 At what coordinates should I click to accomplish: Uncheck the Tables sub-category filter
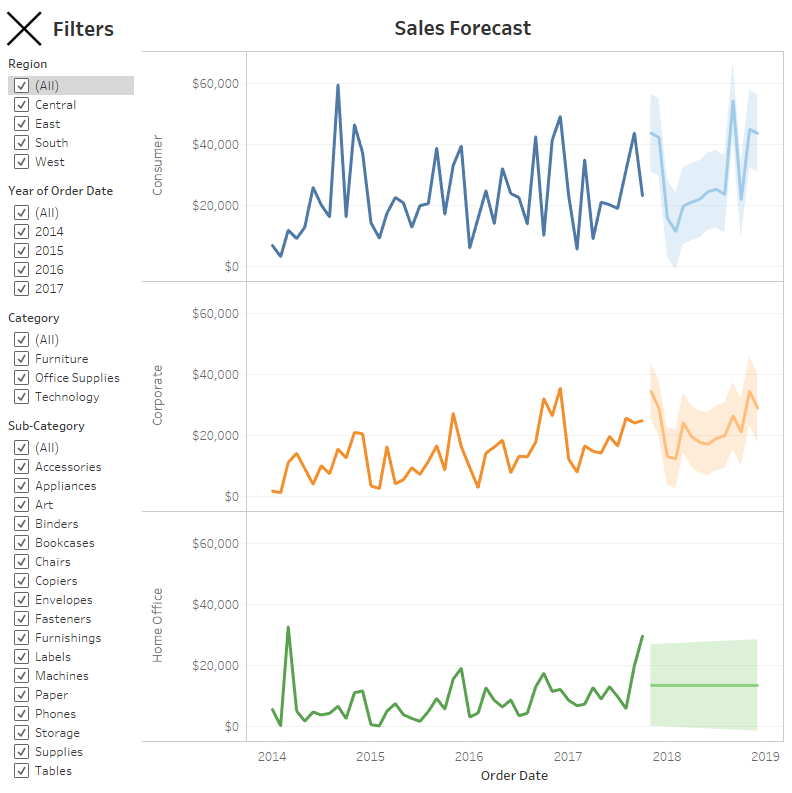coord(21,771)
